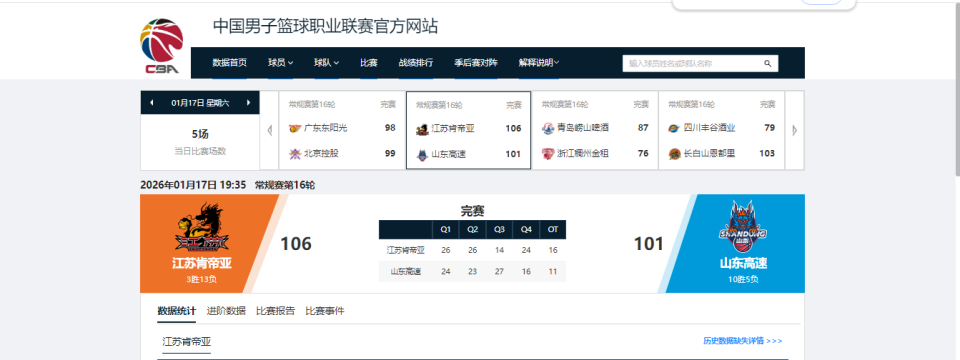Click 长白山恩都里 team name
Screen dimensions: 960x360
coord(710,154)
